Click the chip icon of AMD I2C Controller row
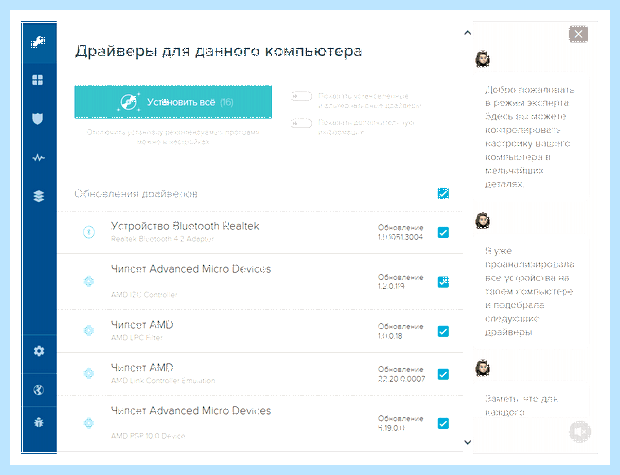620x475 pixels. (x=89, y=281)
